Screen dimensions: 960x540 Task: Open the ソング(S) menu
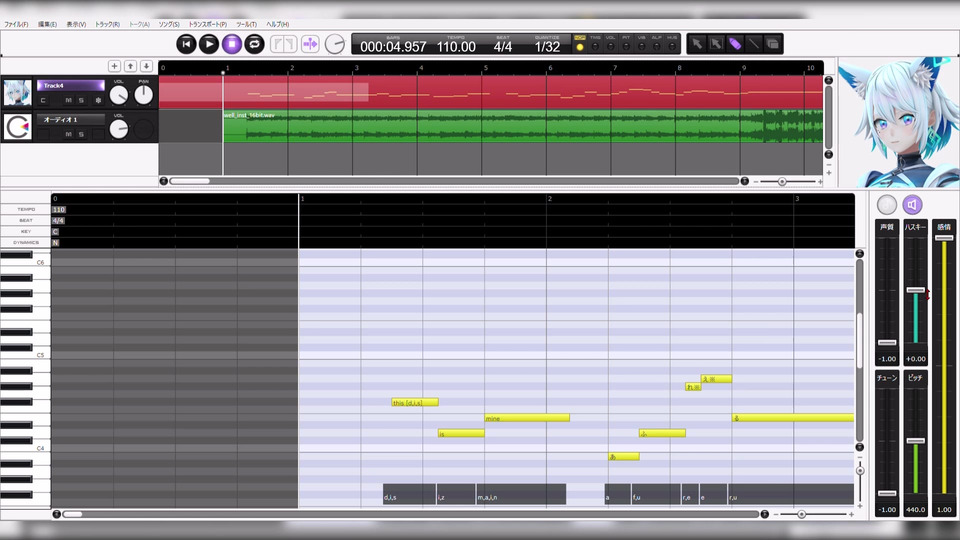click(169, 24)
